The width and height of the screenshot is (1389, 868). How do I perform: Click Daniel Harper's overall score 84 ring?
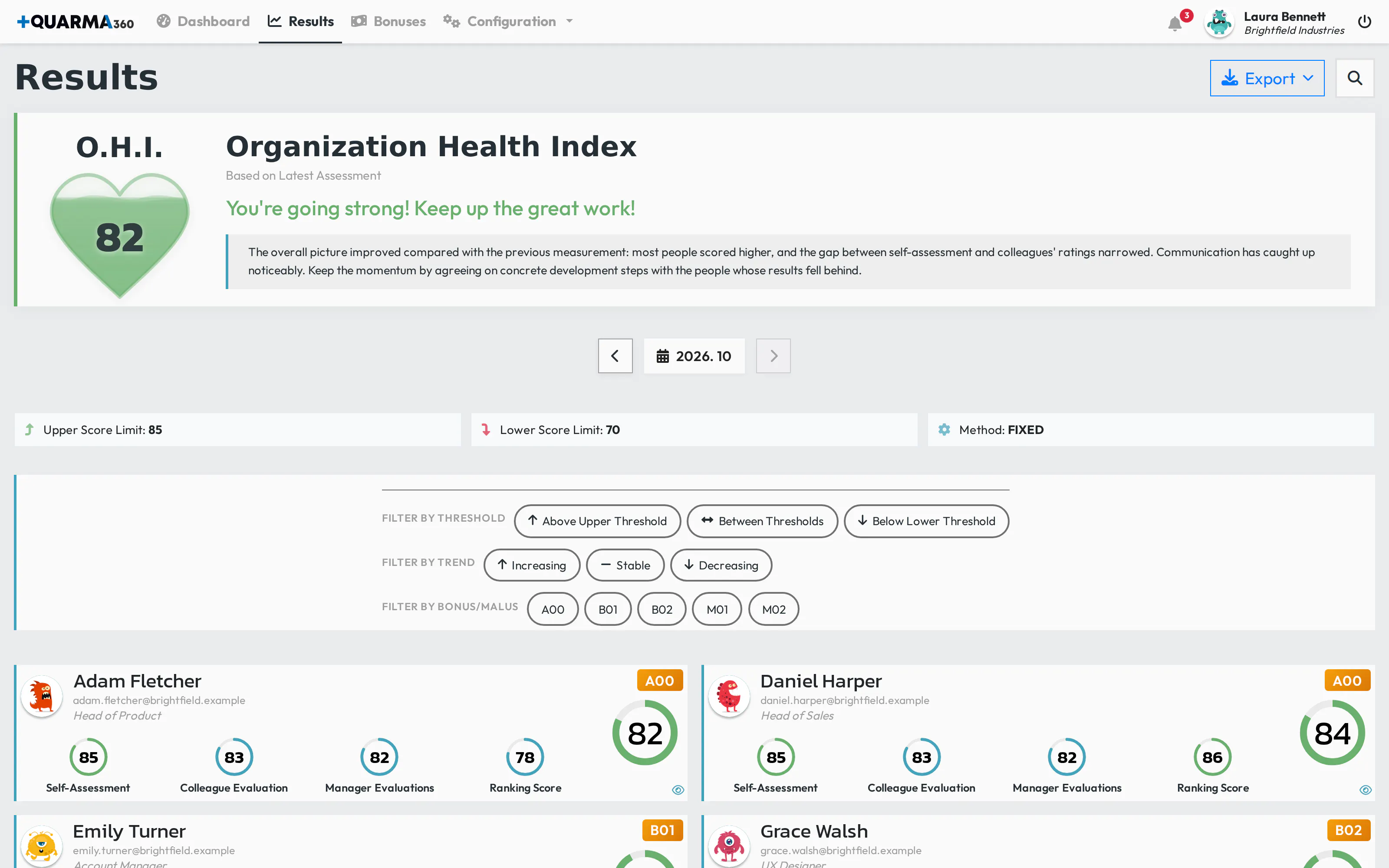[x=1332, y=733]
